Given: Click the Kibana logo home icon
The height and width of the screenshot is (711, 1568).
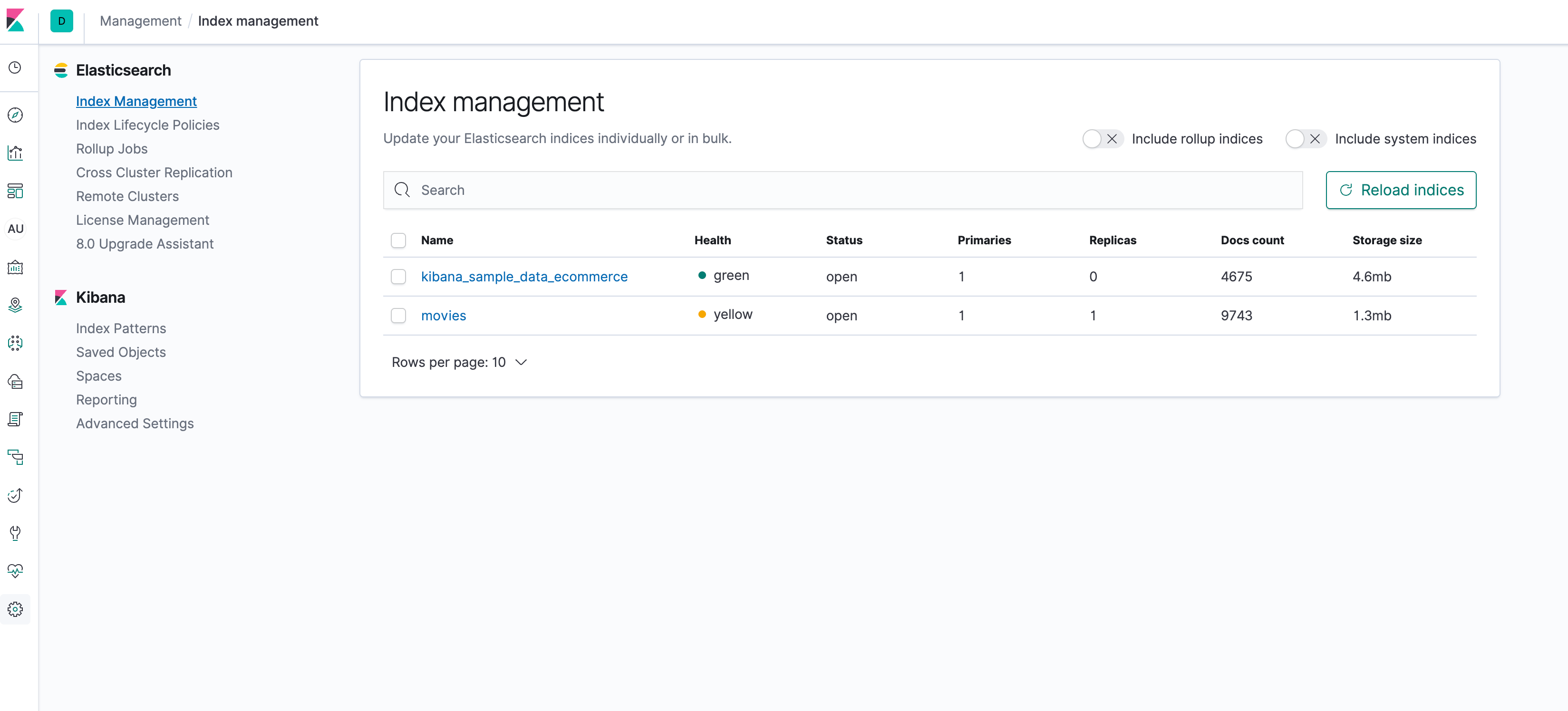Looking at the screenshot, I should [x=15, y=20].
